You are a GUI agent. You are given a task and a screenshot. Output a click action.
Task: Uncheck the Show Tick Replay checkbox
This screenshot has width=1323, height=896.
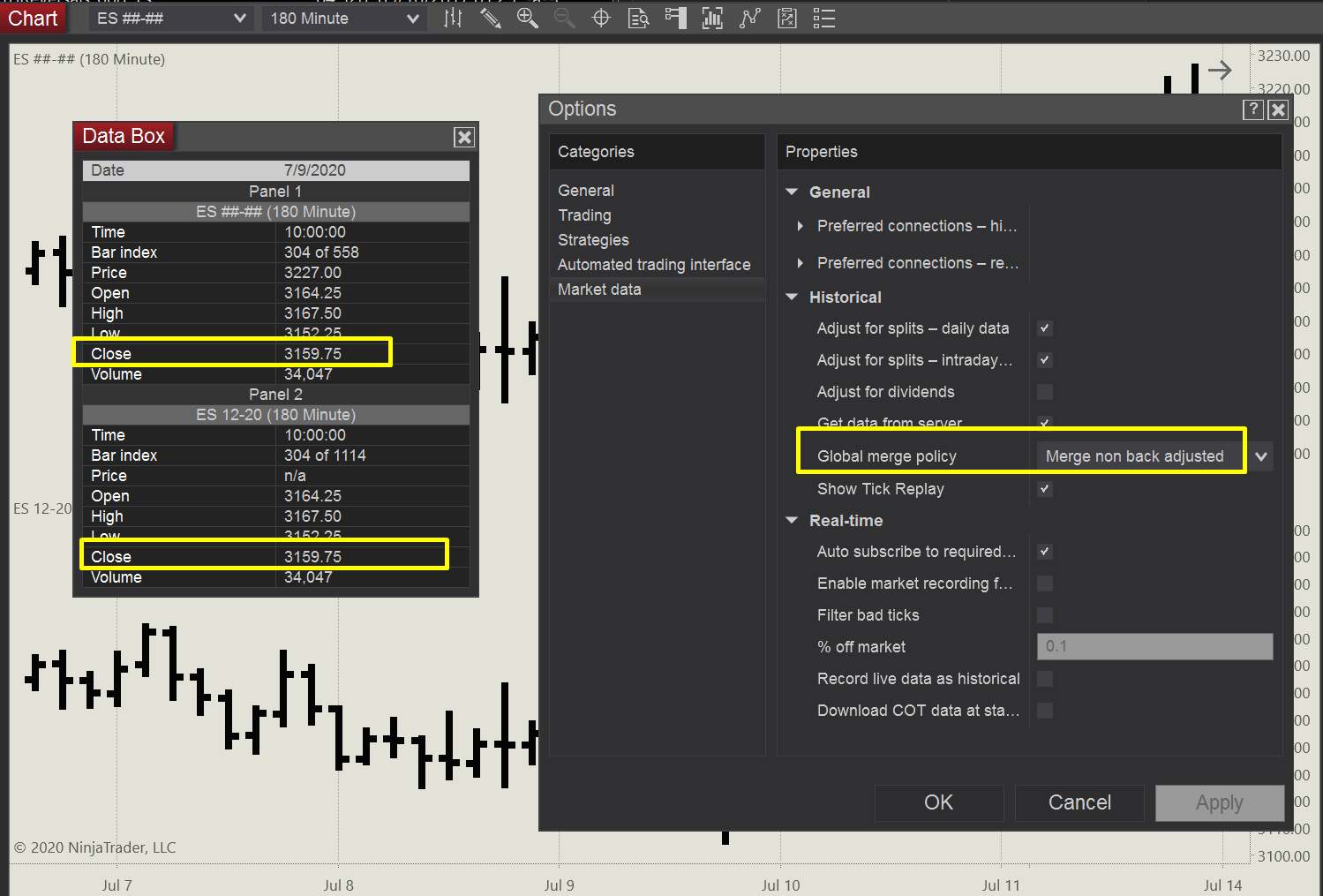1045,489
